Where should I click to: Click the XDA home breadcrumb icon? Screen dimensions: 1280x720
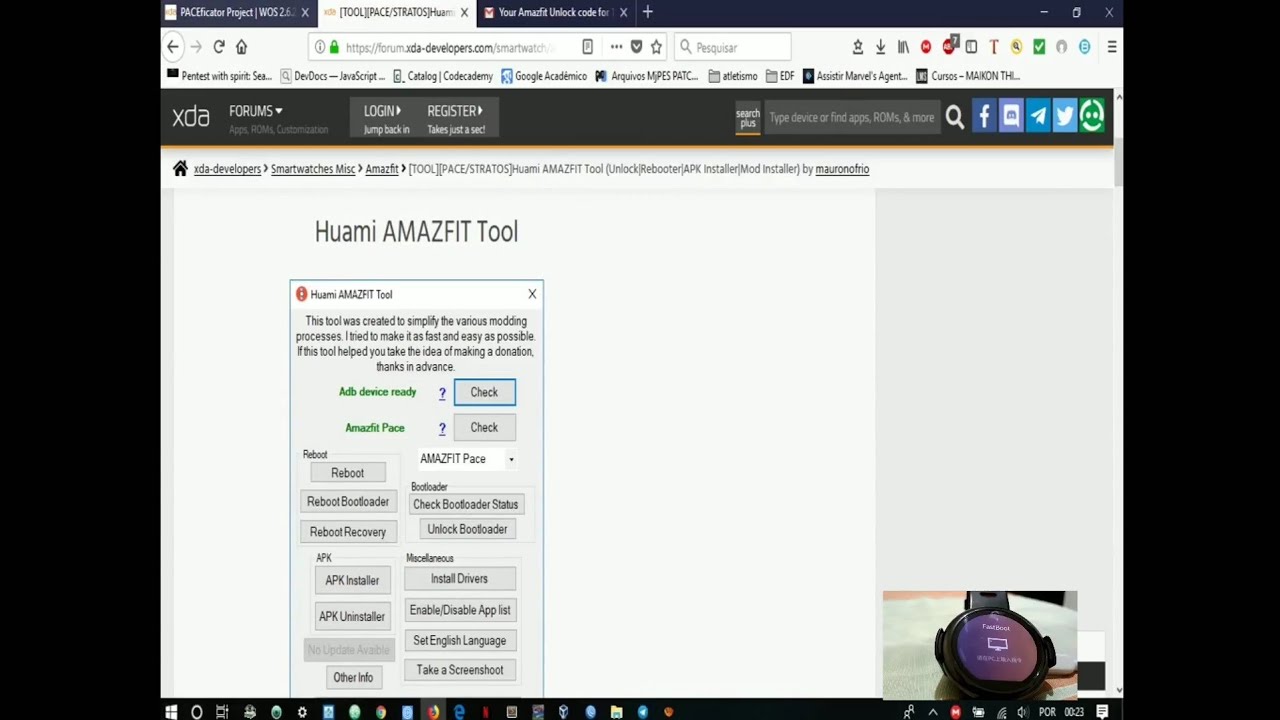tap(180, 169)
